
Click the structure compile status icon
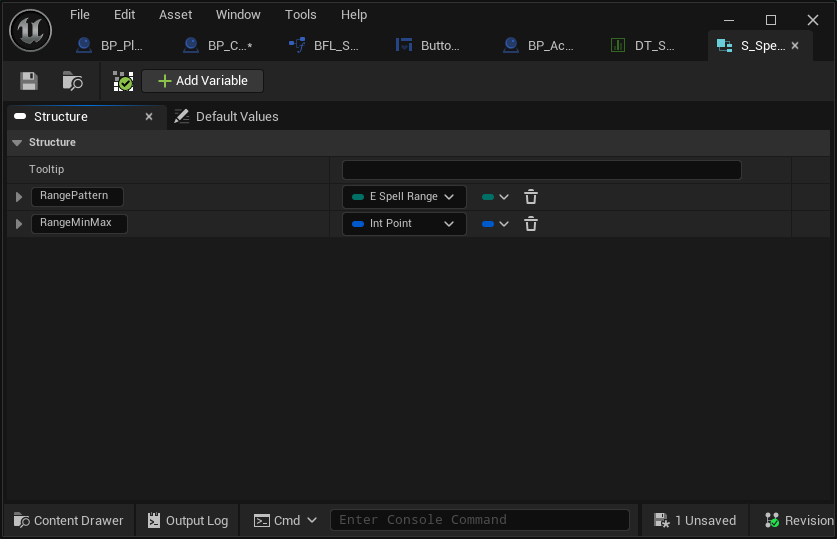click(x=123, y=81)
